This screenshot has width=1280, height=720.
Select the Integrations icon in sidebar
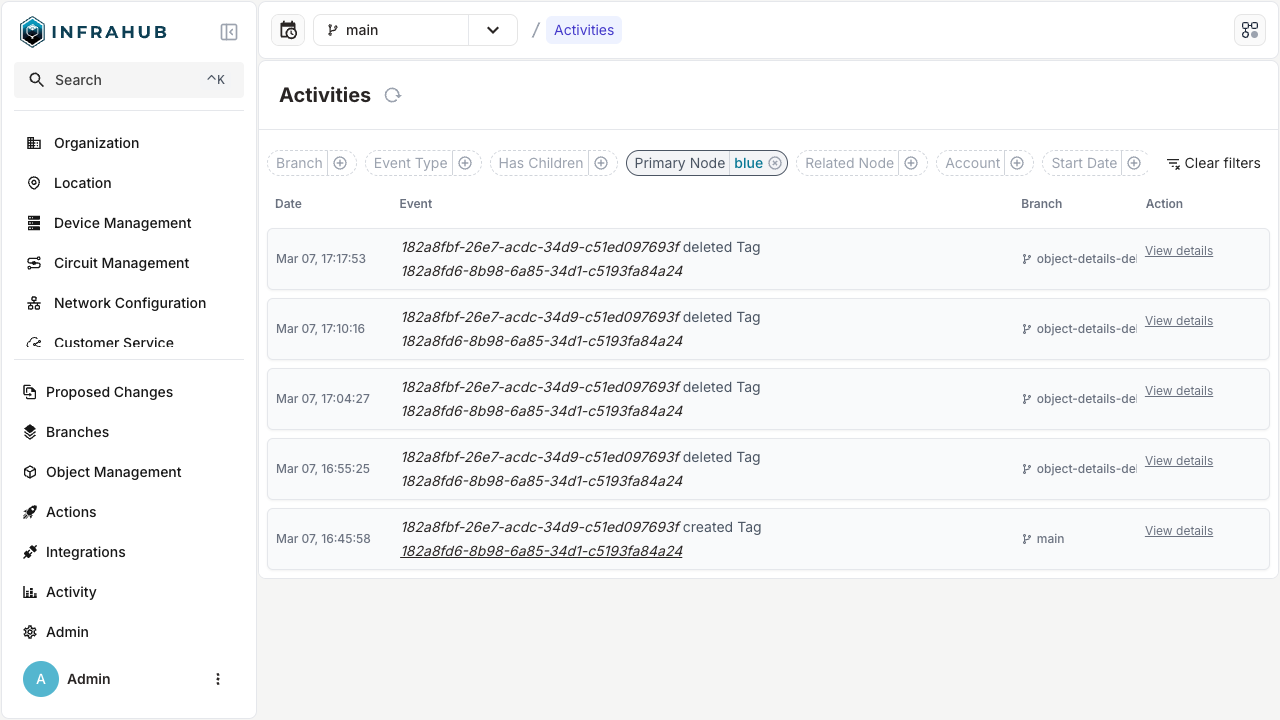coord(33,552)
